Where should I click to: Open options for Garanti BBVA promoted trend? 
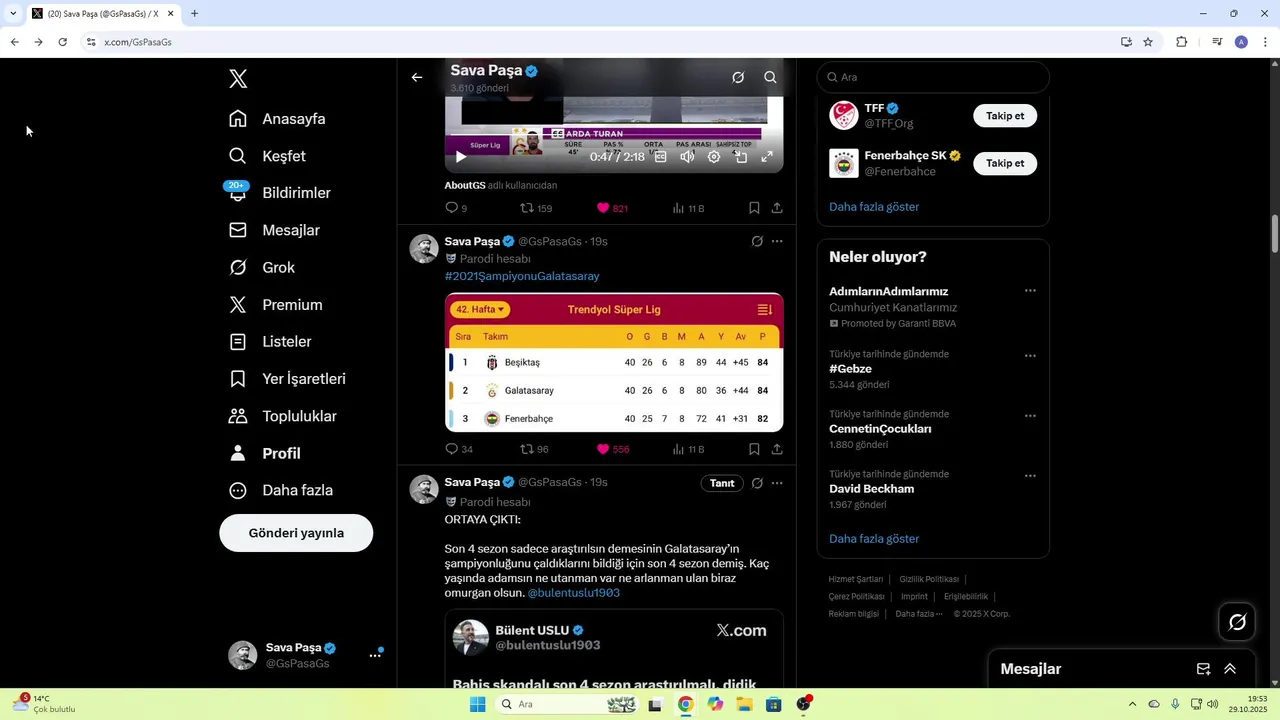1030,291
